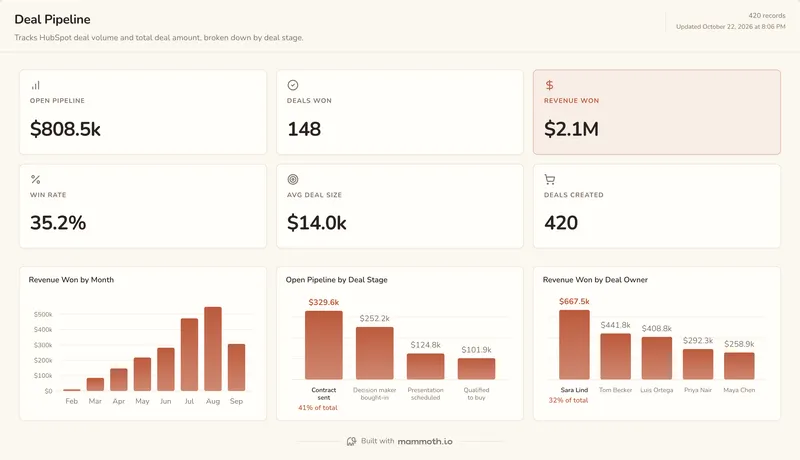Click the target icon above Avg Deal Size
The height and width of the screenshot is (460, 800).
[293, 180]
